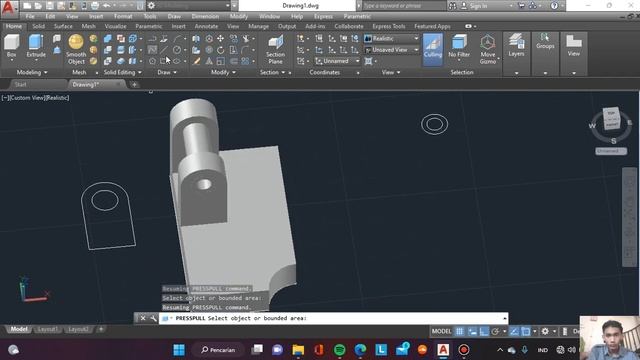Toggle MODEL space button in status bar
Image resolution: width=640 pixels, height=360 pixels.
click(441, 331)
